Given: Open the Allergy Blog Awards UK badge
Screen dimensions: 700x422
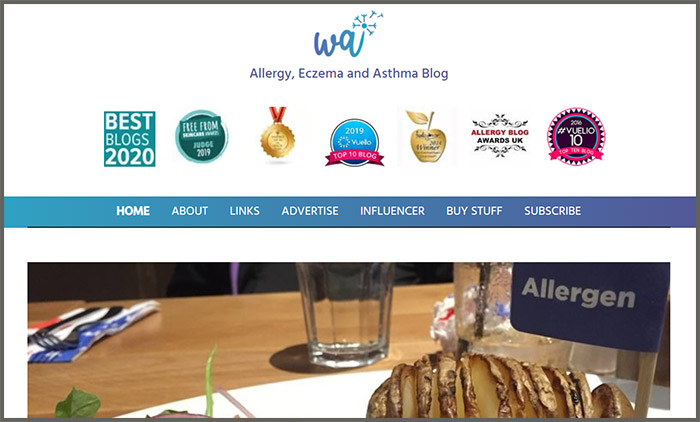Looking at the screenshot, I should pyautogui.click(x=500, y=136).
